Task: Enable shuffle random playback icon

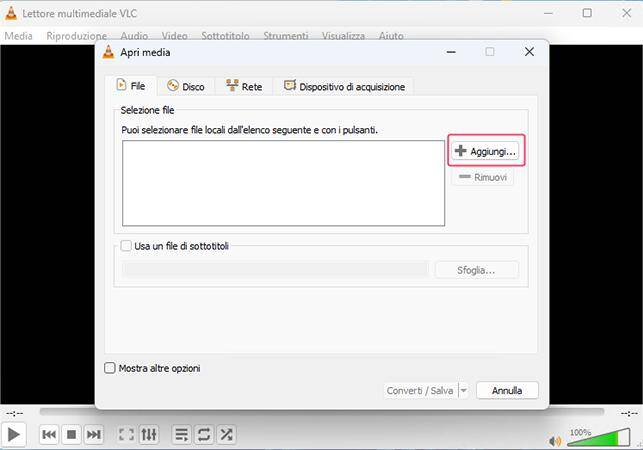Action: 226,434
